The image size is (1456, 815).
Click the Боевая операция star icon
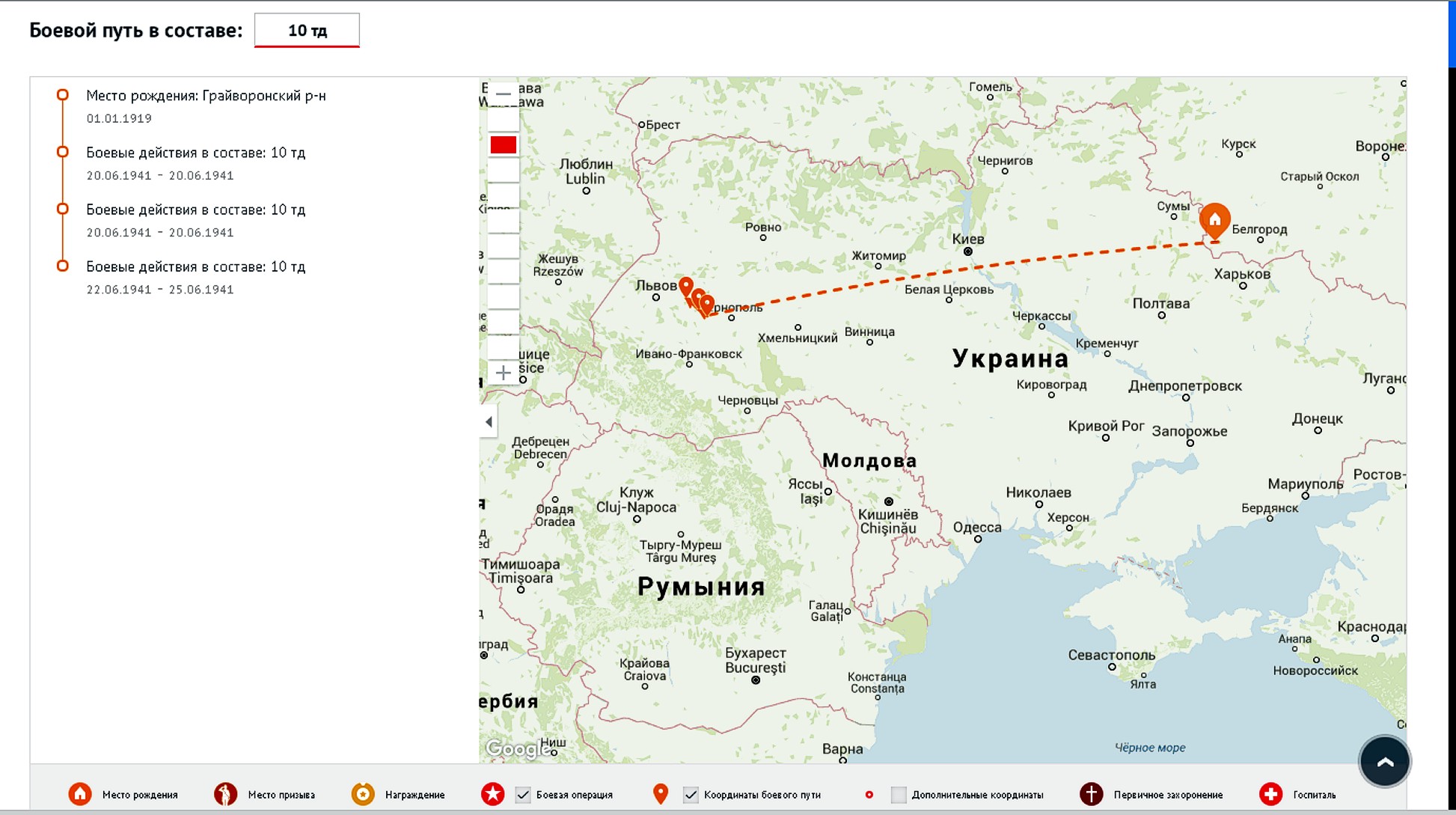click(x=492, y=794)
